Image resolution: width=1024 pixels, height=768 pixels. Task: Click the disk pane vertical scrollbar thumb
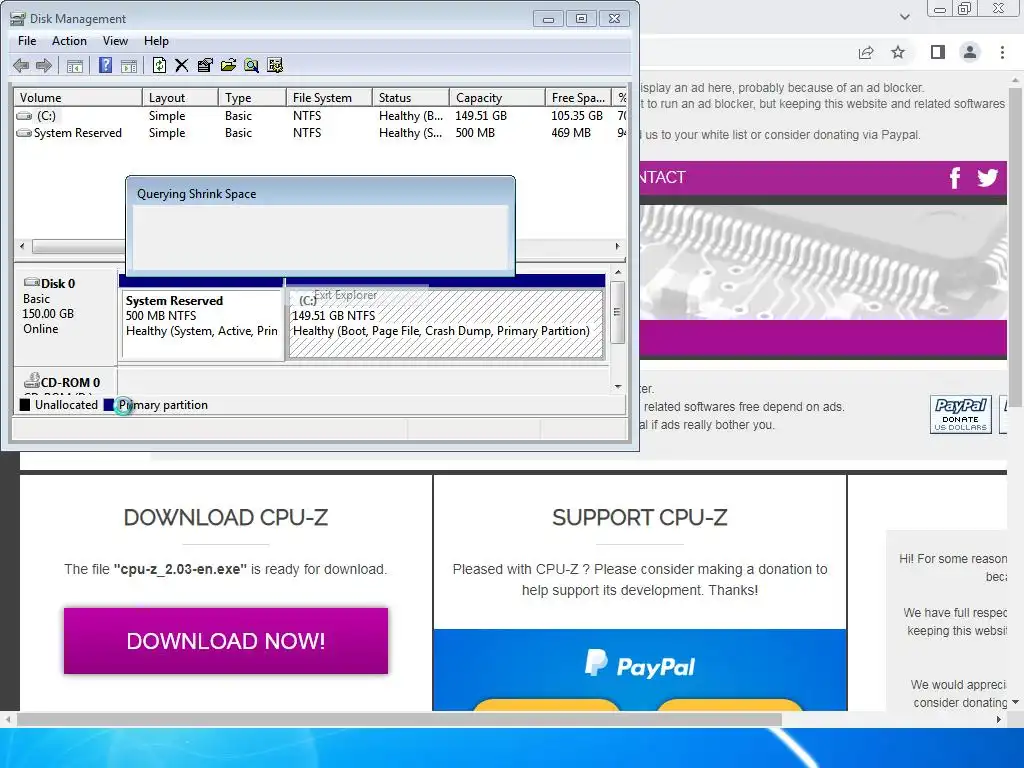[x=618, y=312]
